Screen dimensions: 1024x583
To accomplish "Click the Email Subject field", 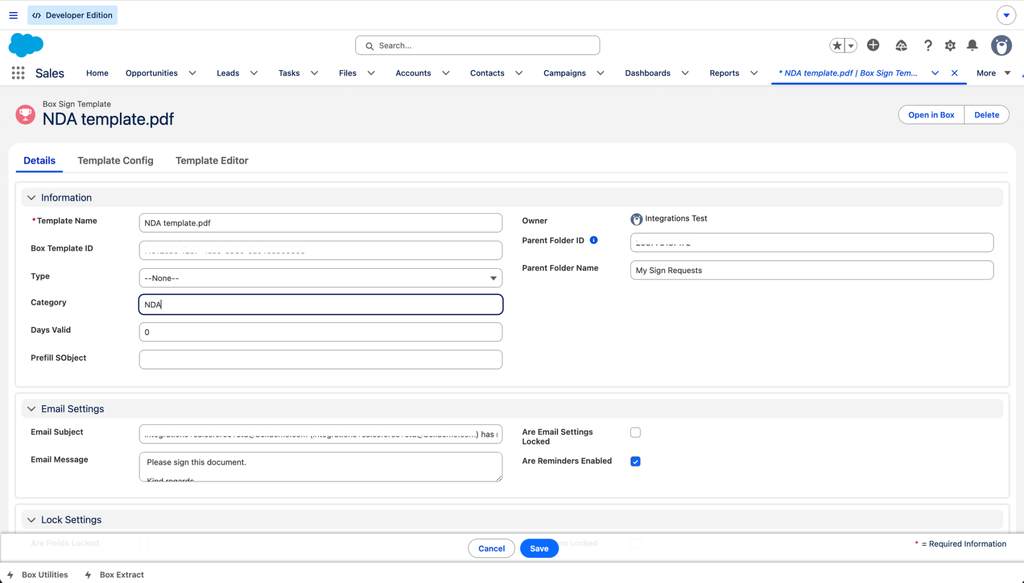I will (321, 434).
